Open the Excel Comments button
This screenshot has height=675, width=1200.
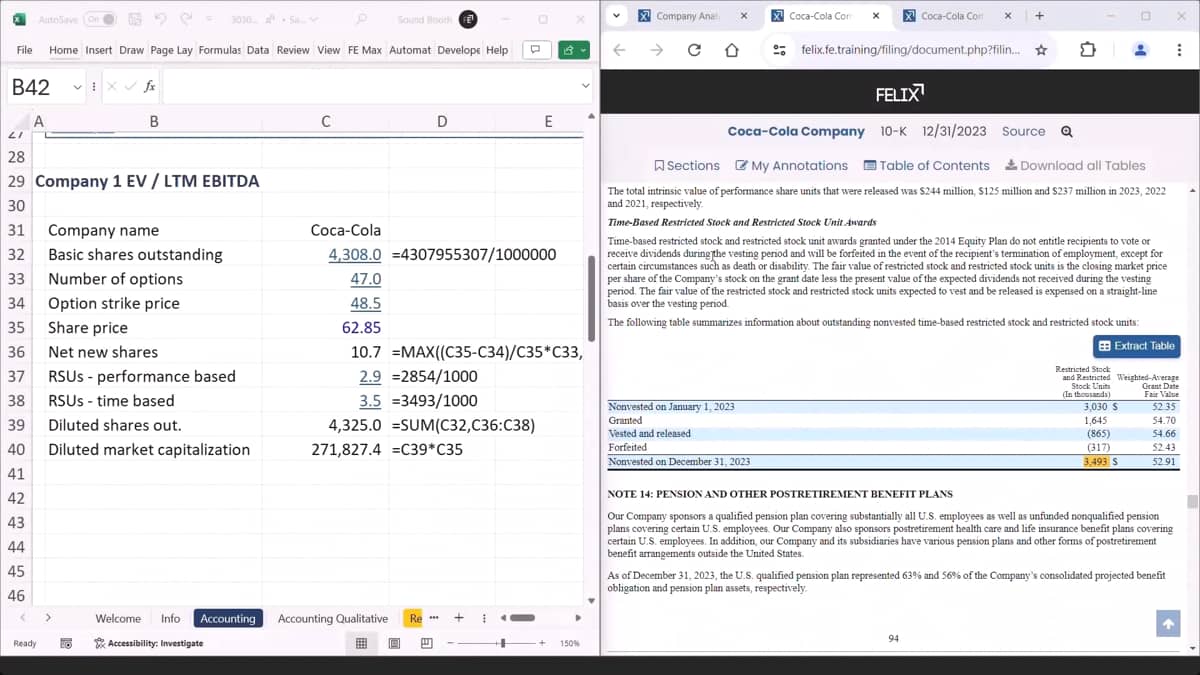(537, 50)
